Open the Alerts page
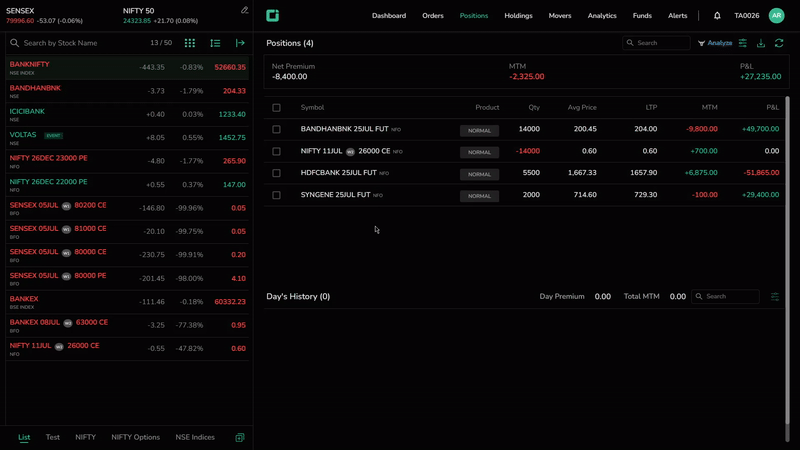Screen dimensions: 800x450 tap(678, 16)
